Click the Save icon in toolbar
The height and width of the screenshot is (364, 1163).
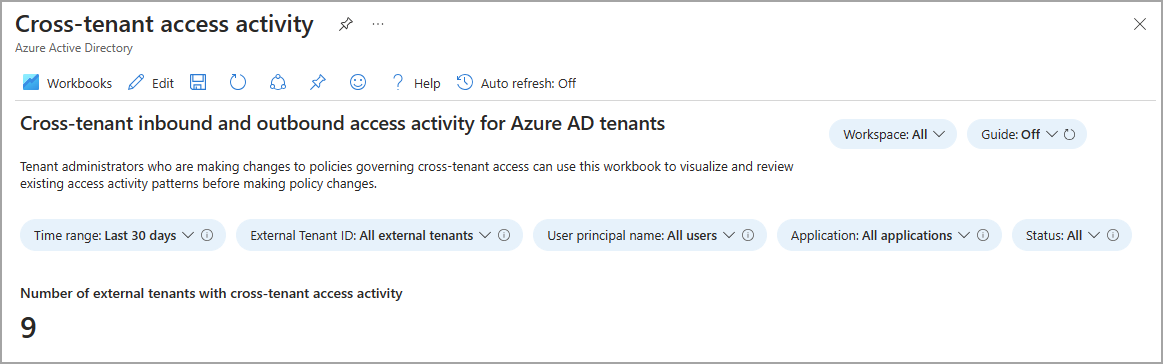tap(198, 82)
